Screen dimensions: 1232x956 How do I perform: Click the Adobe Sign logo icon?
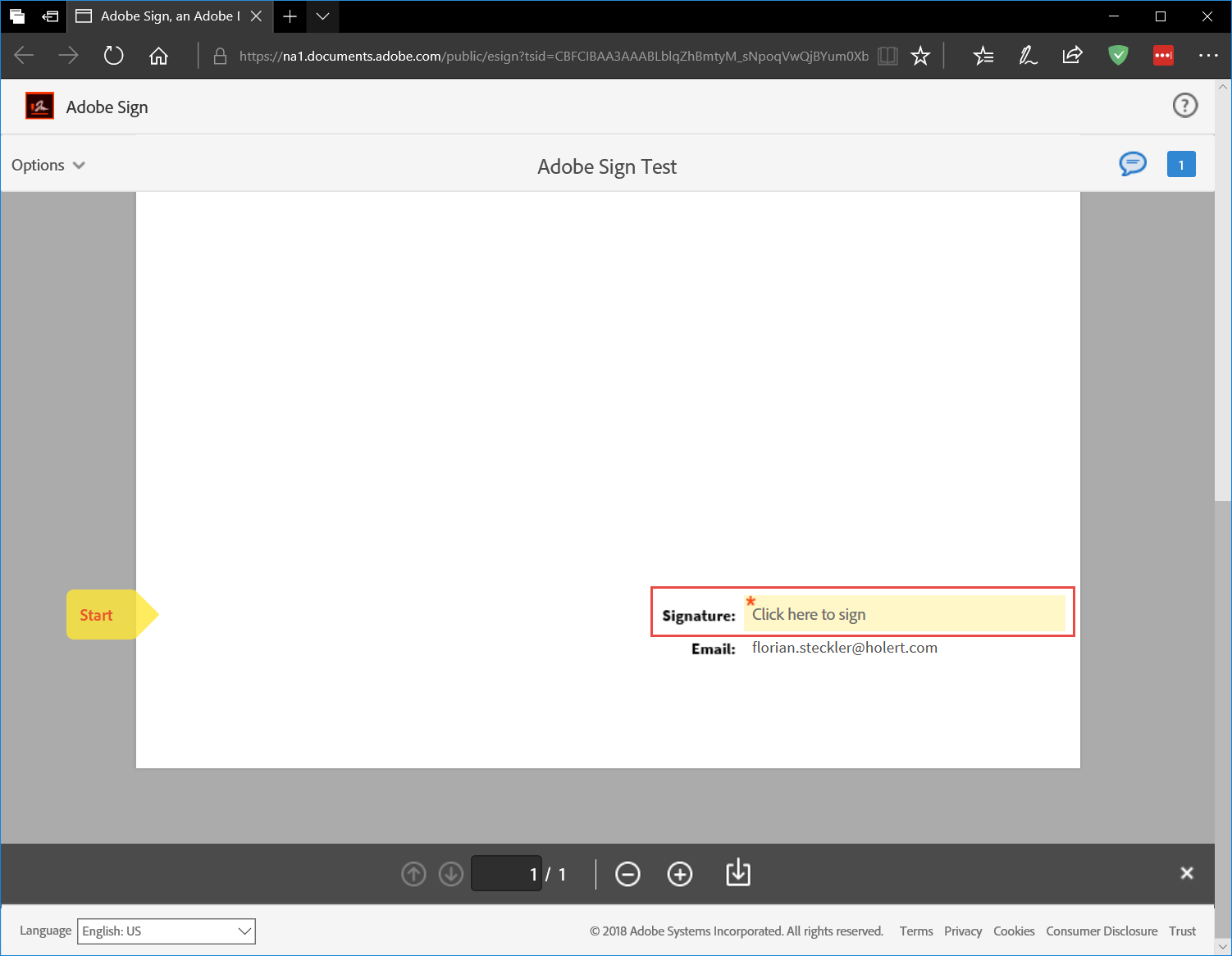[x=39, y=106]
